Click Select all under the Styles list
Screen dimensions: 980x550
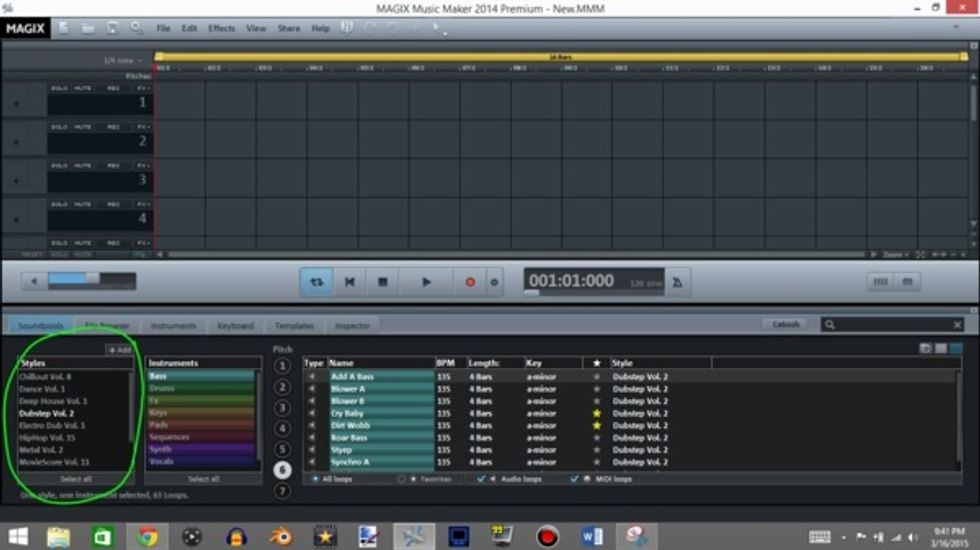[x=76, y=479]
